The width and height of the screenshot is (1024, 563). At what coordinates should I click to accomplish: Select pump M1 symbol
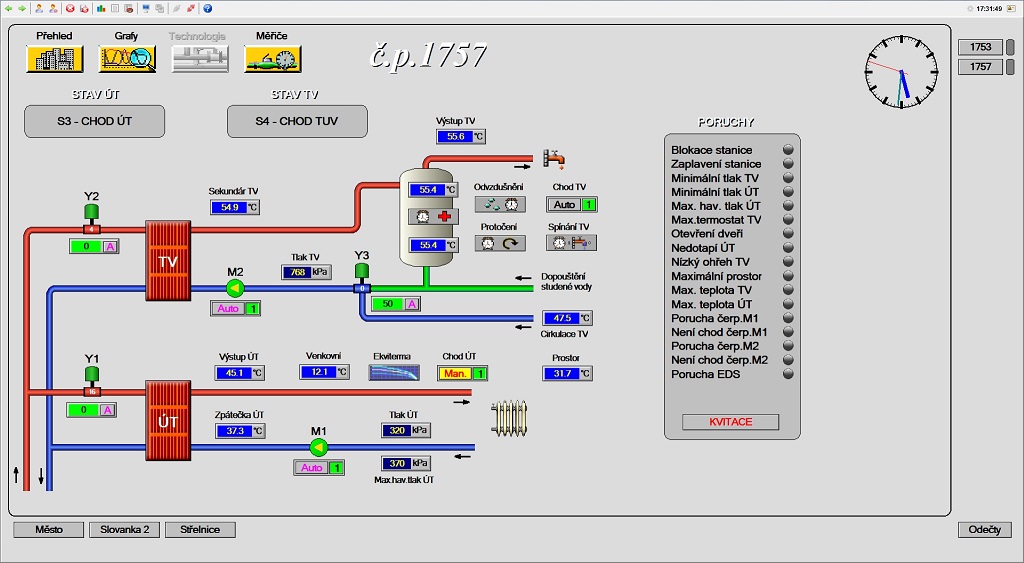coord(318,447)
